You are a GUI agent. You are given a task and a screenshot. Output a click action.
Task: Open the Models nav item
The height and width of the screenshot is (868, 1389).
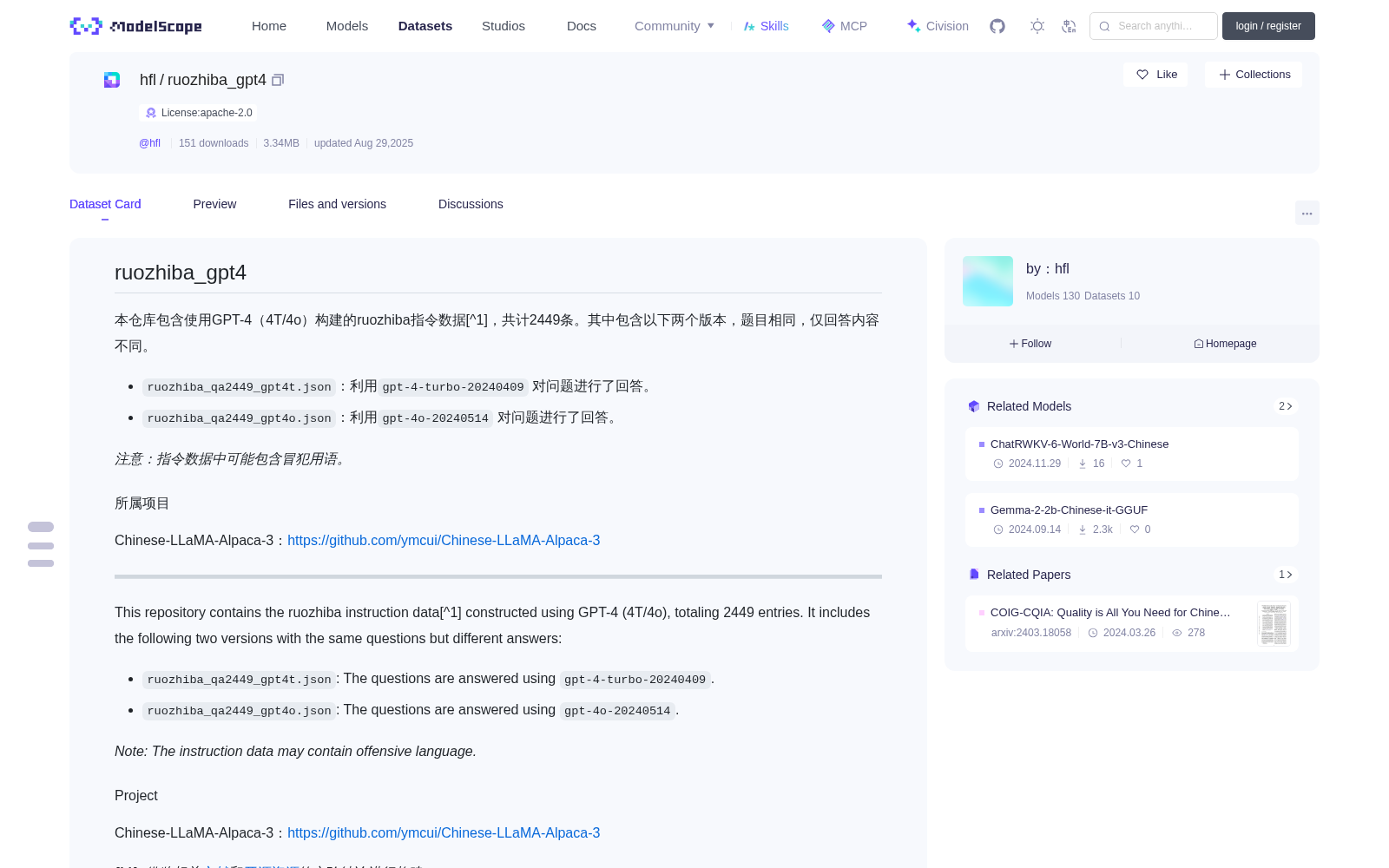(x=347, y=26)
